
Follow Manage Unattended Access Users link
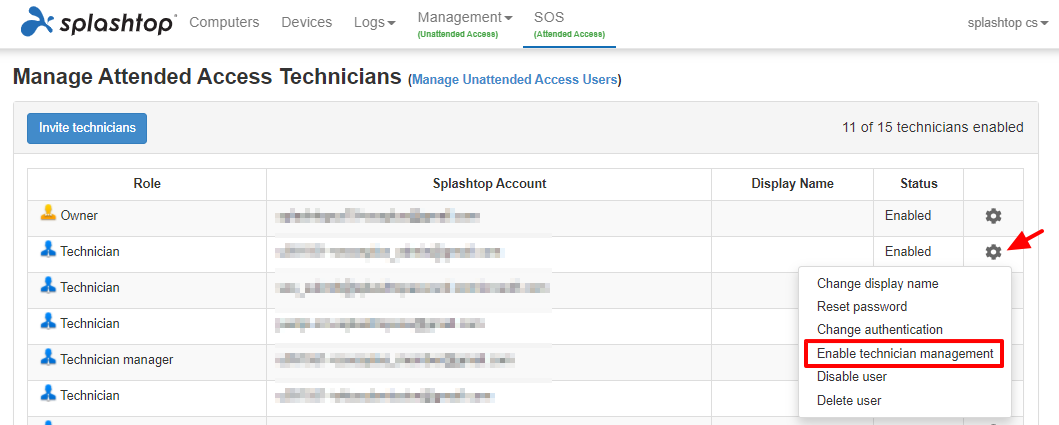click(x=515, y=80)
